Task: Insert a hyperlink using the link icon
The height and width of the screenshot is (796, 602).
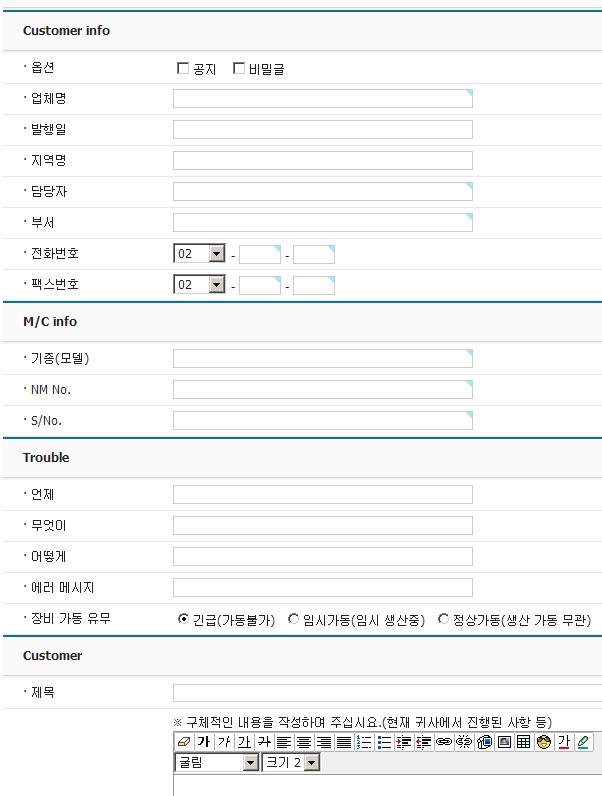Action: (443, 742)
